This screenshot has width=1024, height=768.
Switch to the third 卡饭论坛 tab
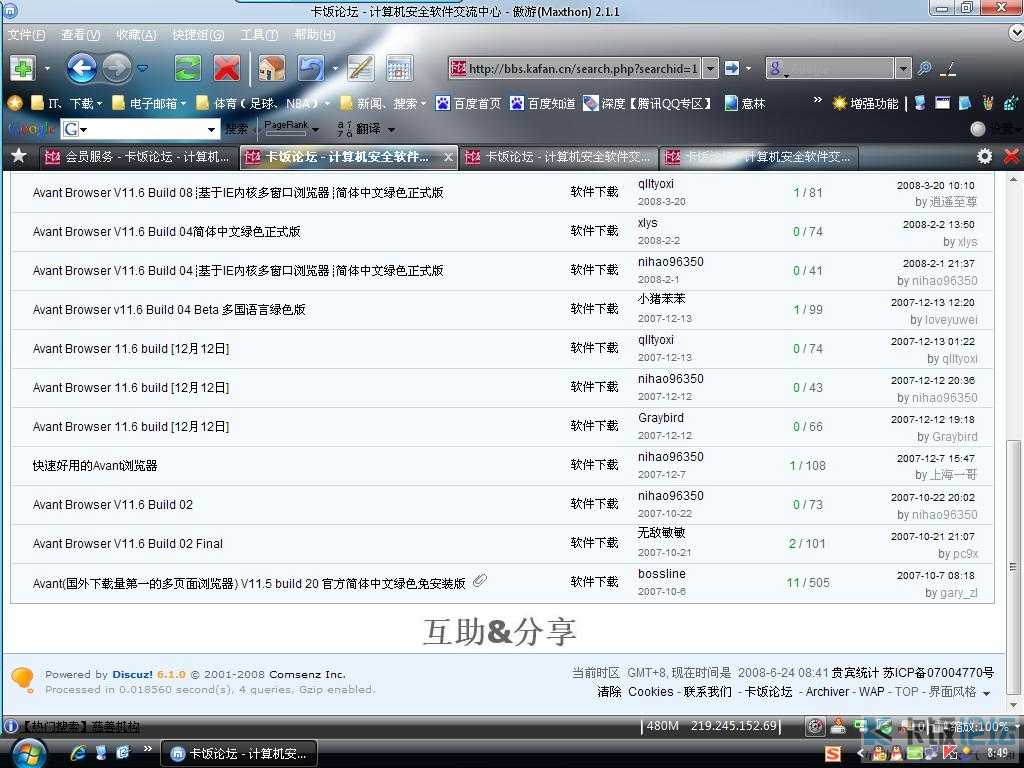coord(558,157)
